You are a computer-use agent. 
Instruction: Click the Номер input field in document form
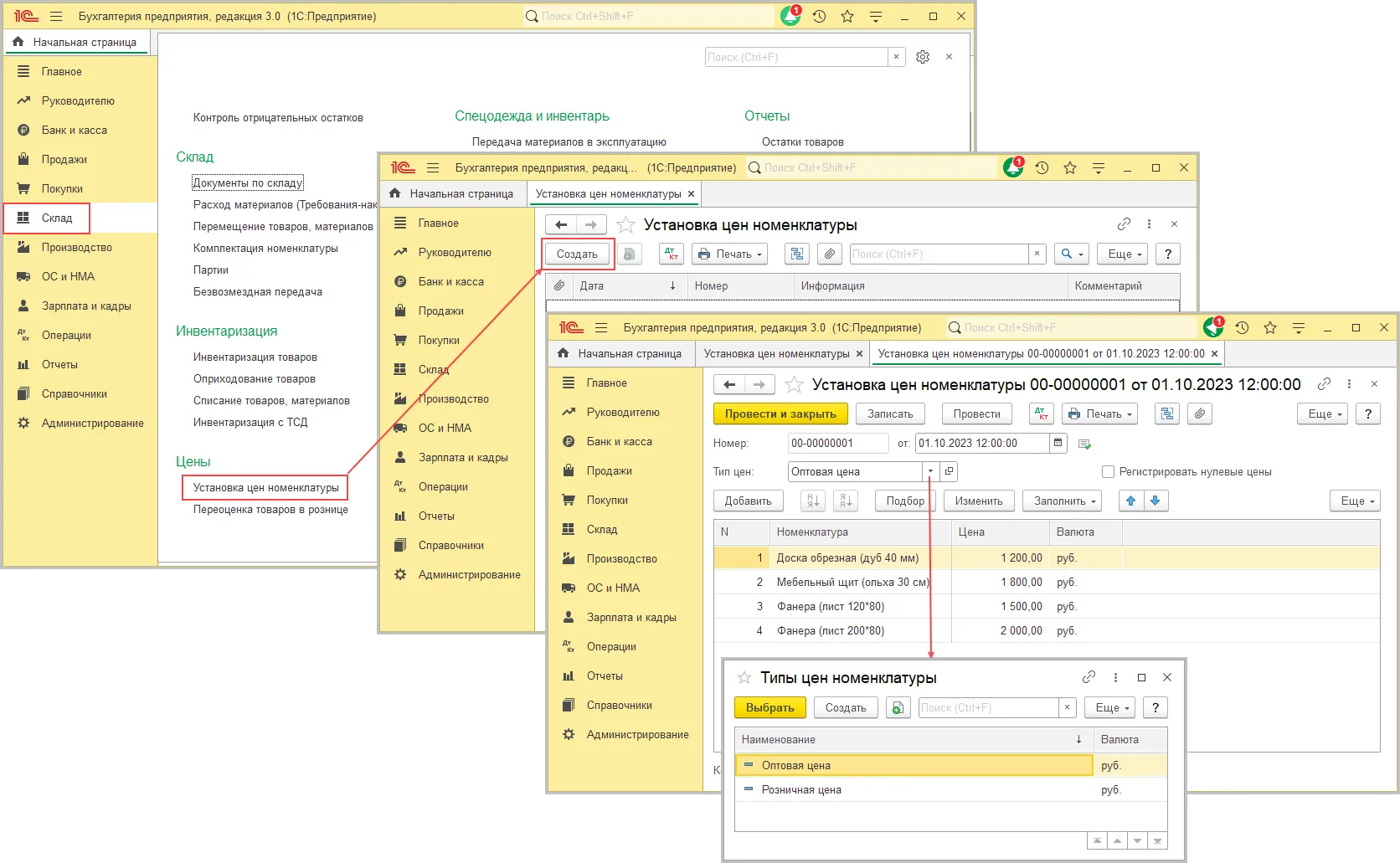(838, 443)
